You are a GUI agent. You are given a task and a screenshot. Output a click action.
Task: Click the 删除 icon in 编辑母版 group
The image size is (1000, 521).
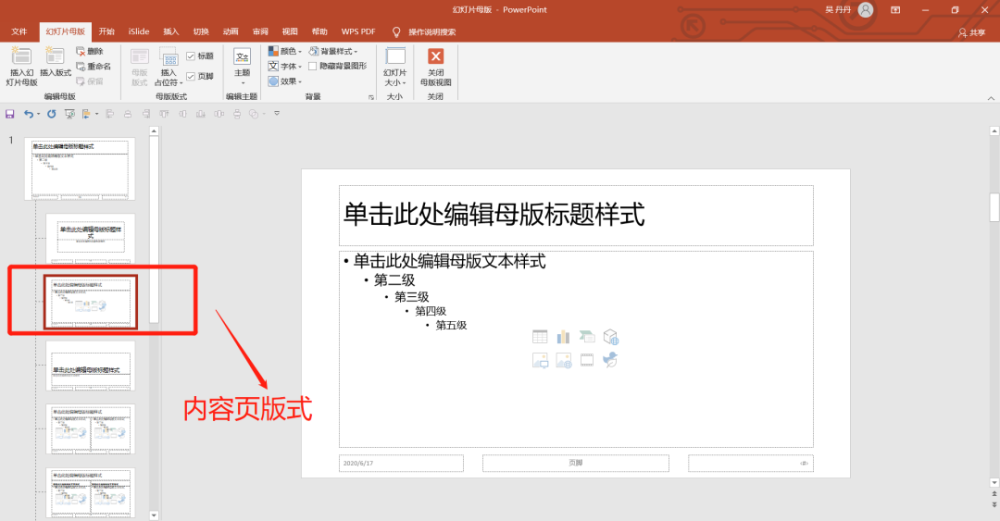(x=89, y=51)
